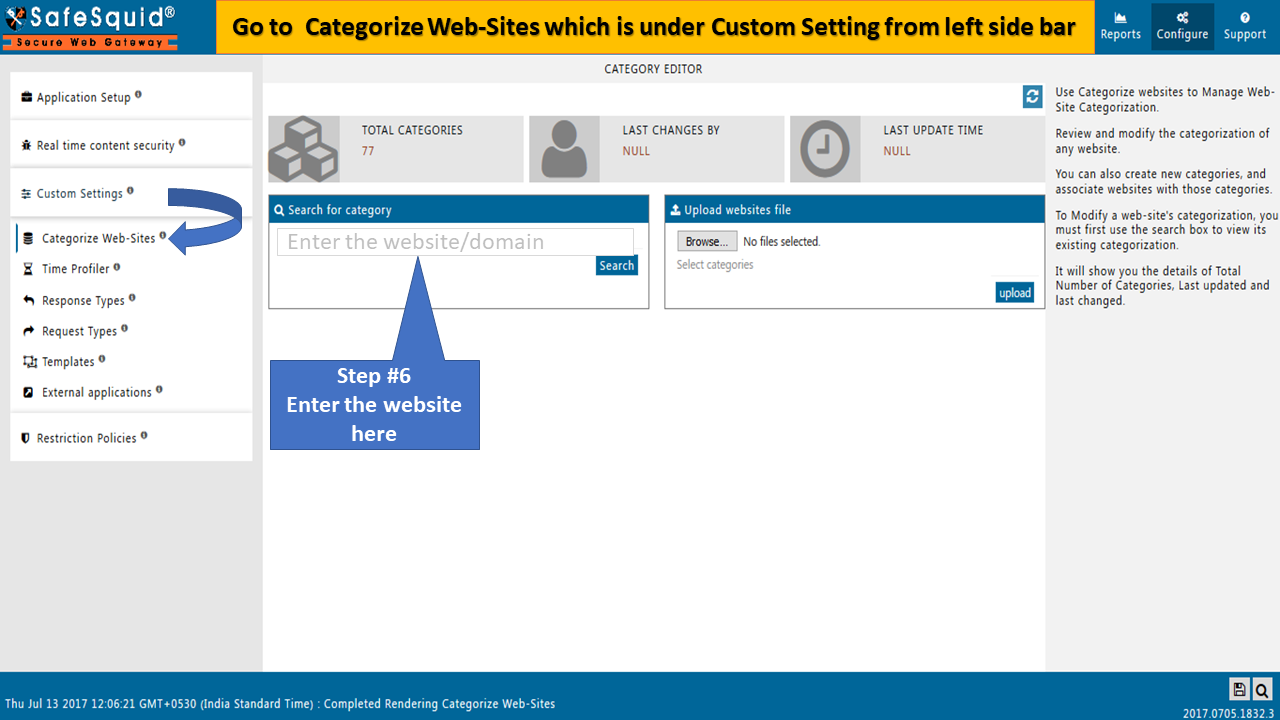
Task: Open Response Types in the sidebar
Action: (83, 301)
